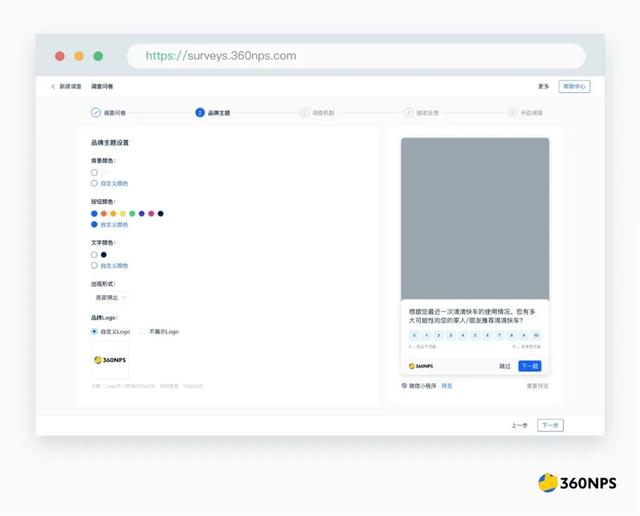640x516 pixels.
Task: Click the step 2 品牌主题 circle icon
Action: [200, 113]
